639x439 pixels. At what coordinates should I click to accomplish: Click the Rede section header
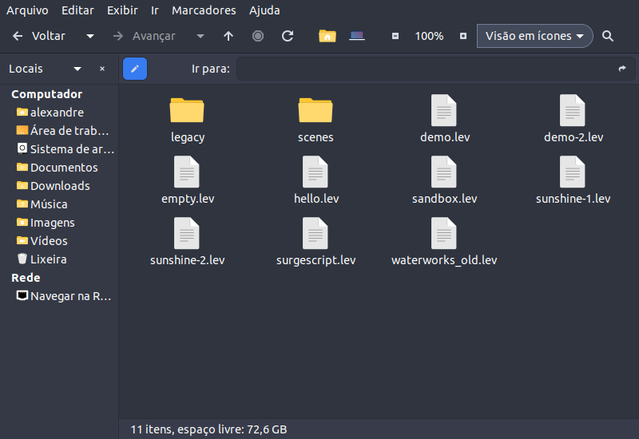click(26, 278)
